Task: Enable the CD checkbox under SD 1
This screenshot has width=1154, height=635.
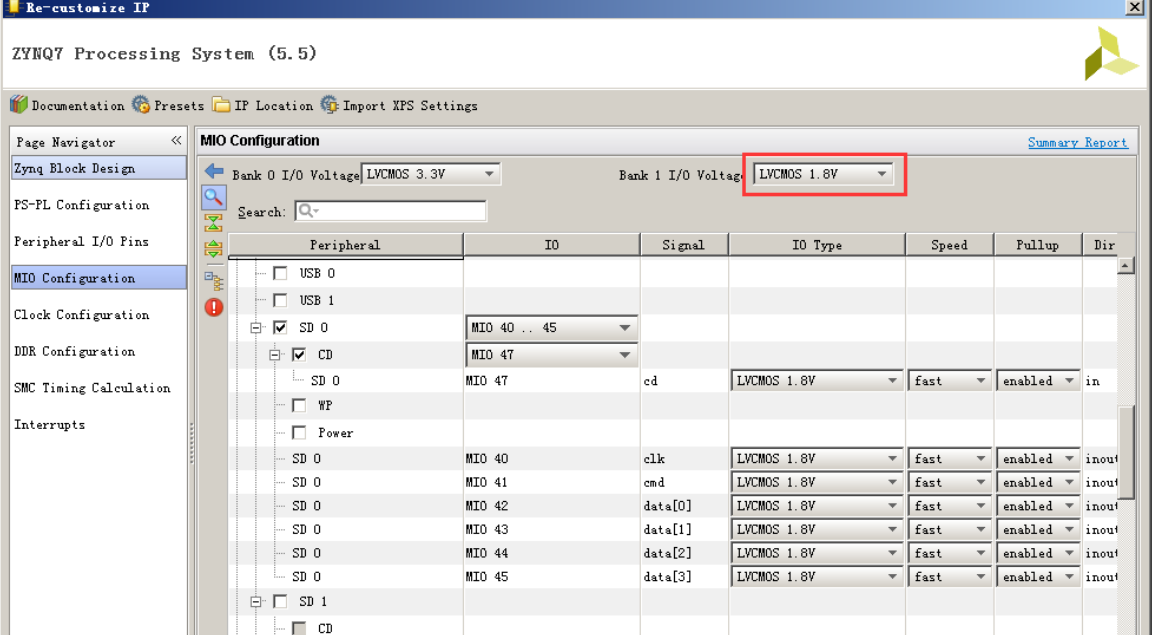Action: 299,628
